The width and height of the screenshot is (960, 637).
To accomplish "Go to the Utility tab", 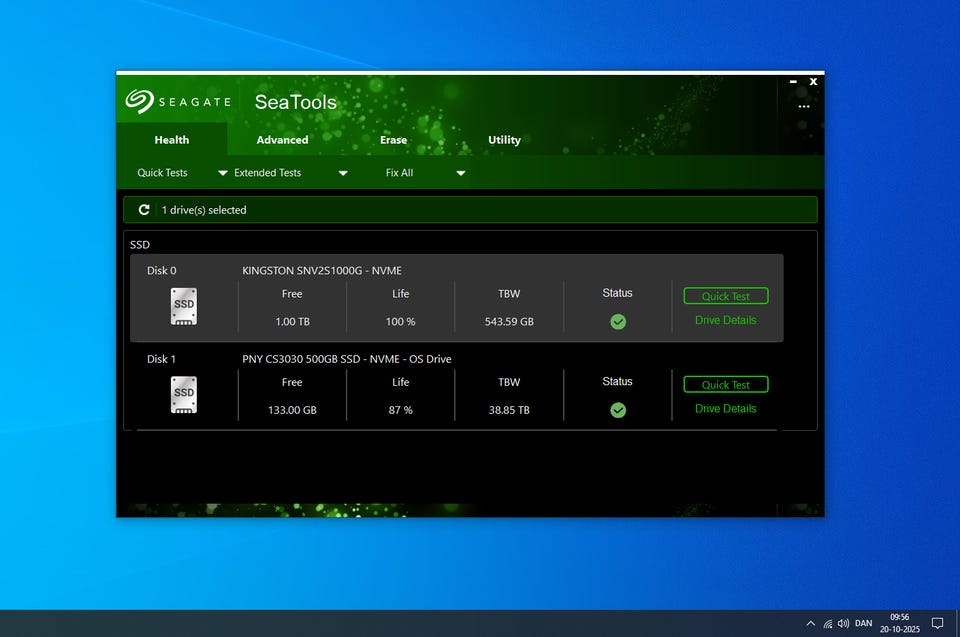I will click(x=504, y=140).
